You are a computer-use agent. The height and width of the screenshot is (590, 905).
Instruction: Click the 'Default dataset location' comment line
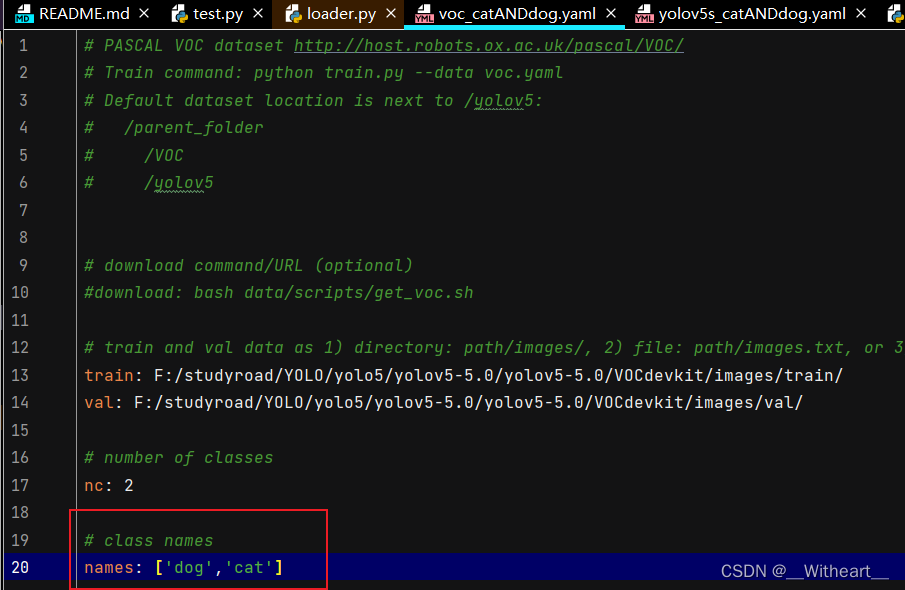(x=313, y=100)
